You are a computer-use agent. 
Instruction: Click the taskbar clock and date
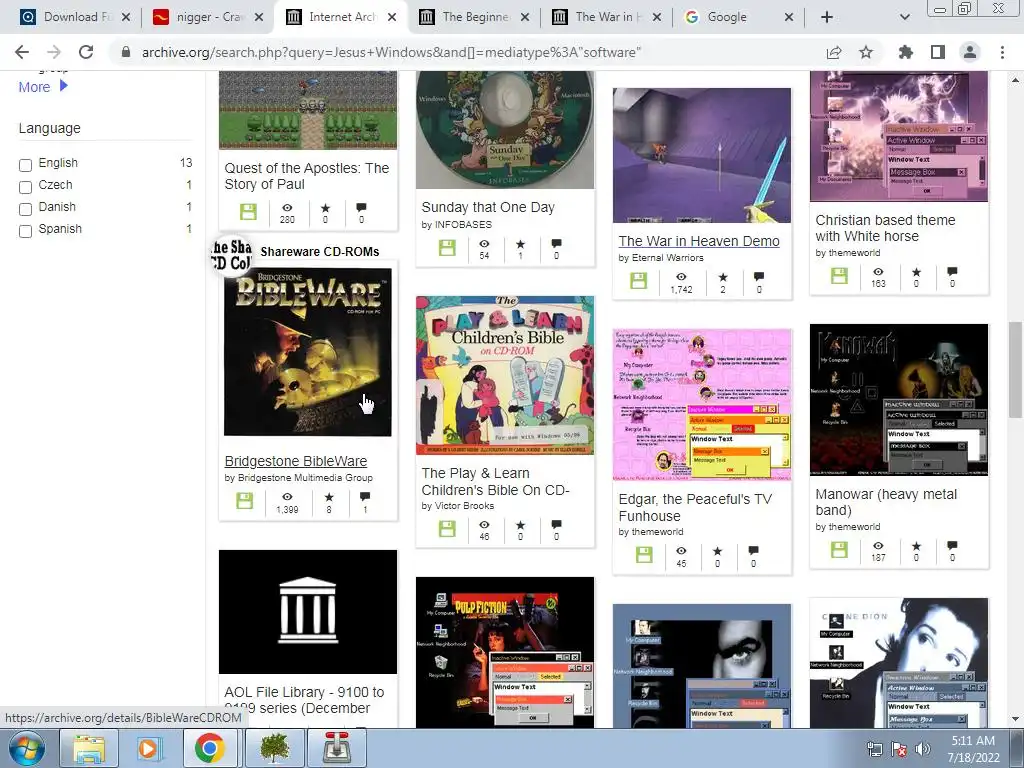(973, 749)
